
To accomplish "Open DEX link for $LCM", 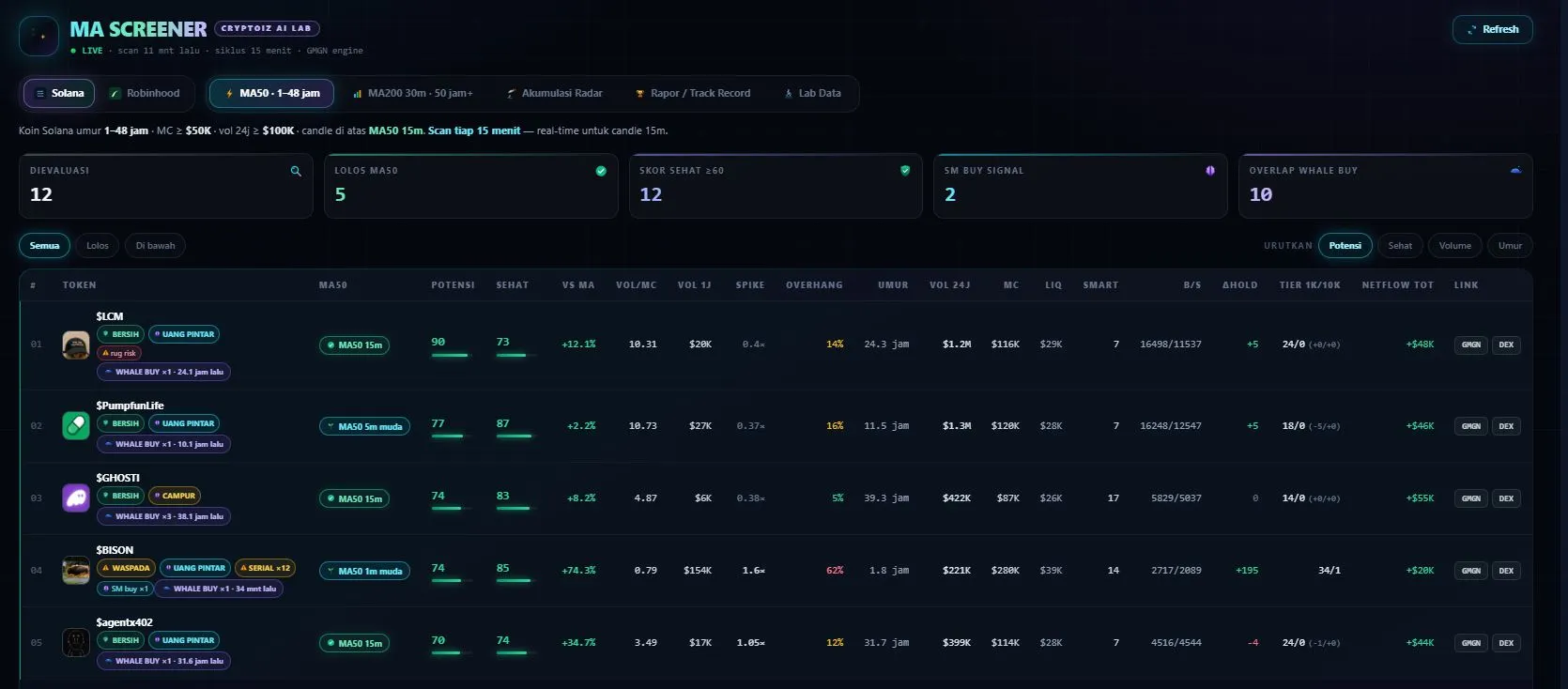I will pyautogui.click(x=1506, y=344).
